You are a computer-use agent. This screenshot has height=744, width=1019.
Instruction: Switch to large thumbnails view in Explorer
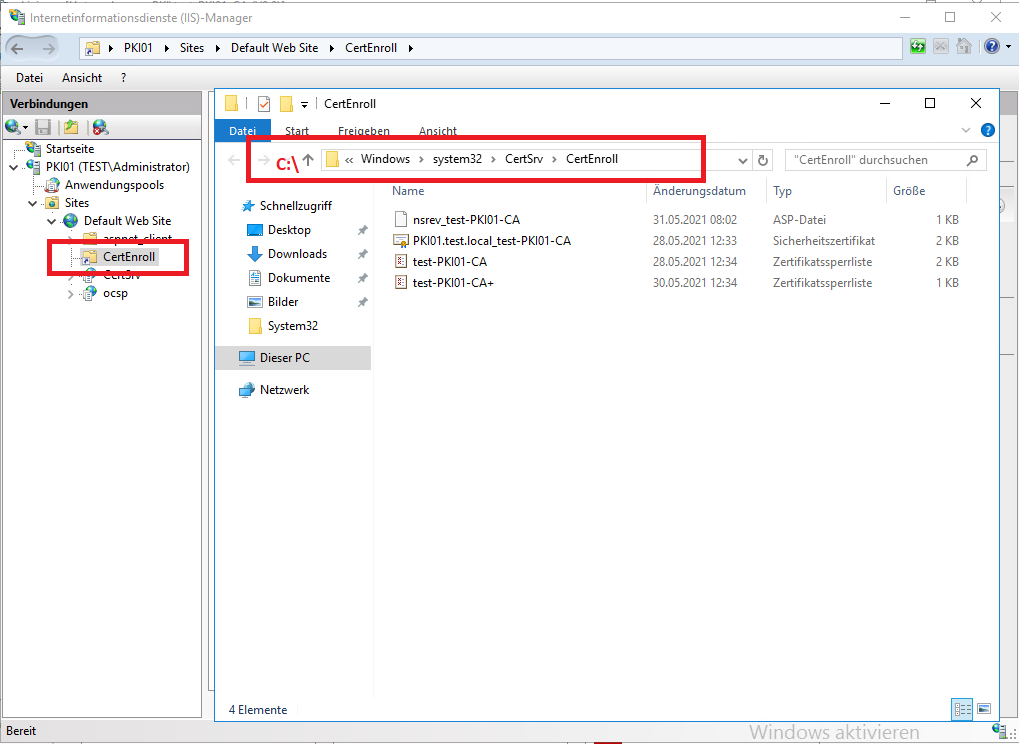click(983, 709)
